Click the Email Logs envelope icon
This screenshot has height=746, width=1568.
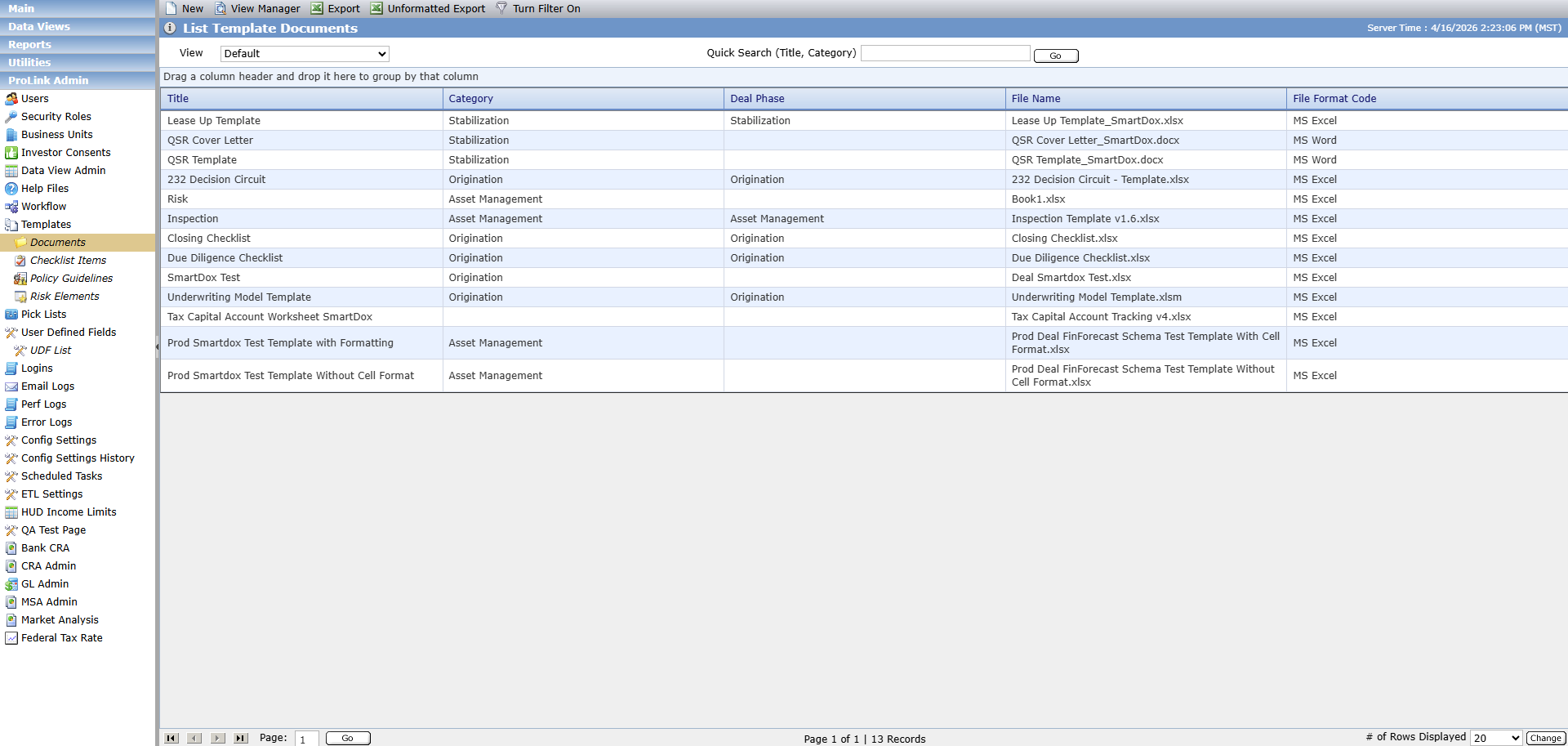tap(11, 386)
